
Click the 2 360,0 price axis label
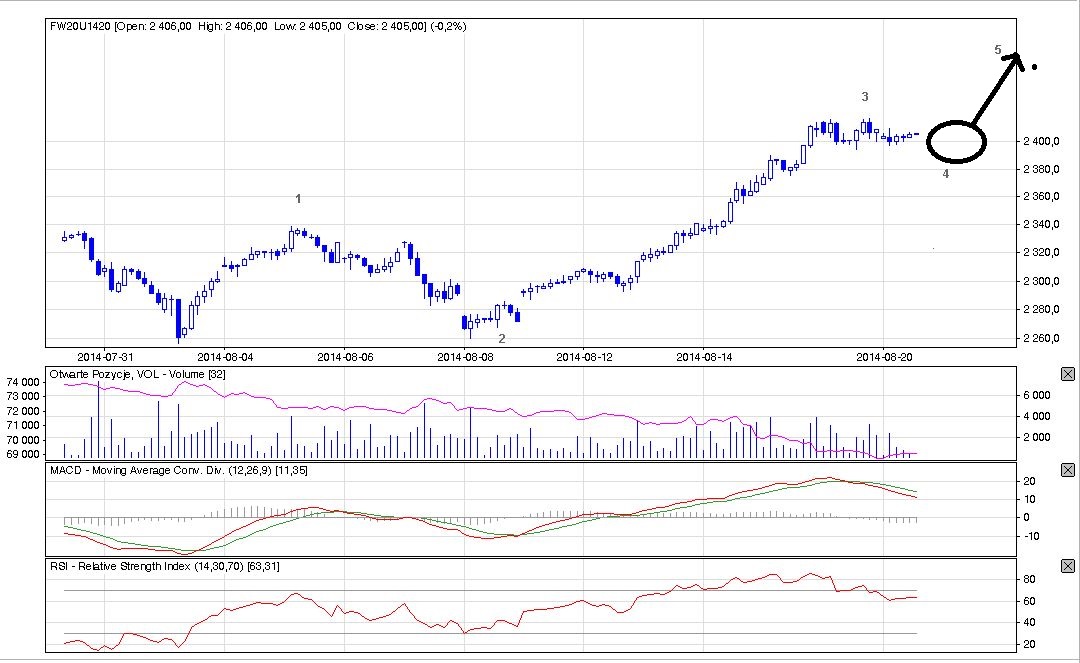pos(1041,197)
